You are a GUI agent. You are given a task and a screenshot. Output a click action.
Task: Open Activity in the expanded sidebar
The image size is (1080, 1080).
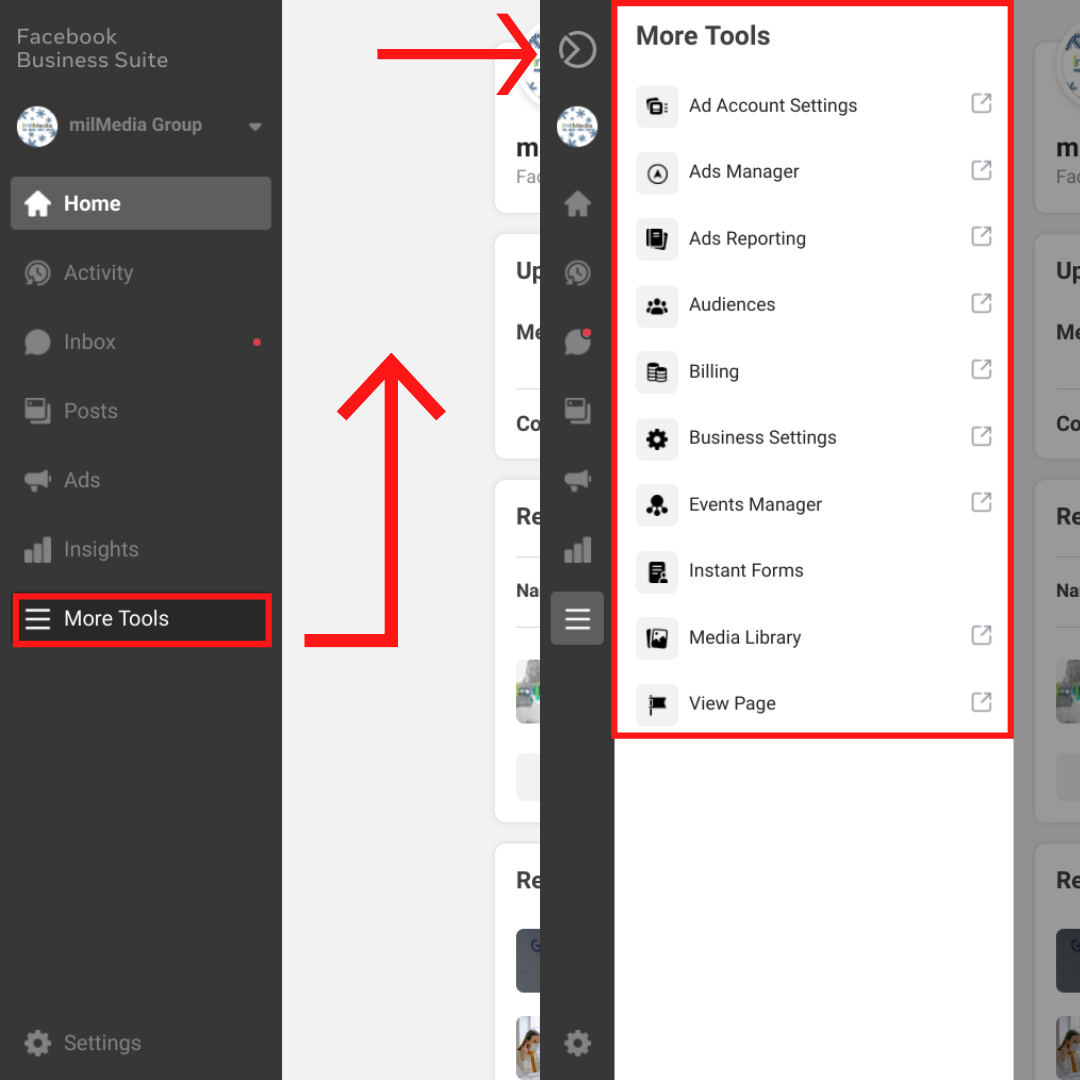click(141, 273)
